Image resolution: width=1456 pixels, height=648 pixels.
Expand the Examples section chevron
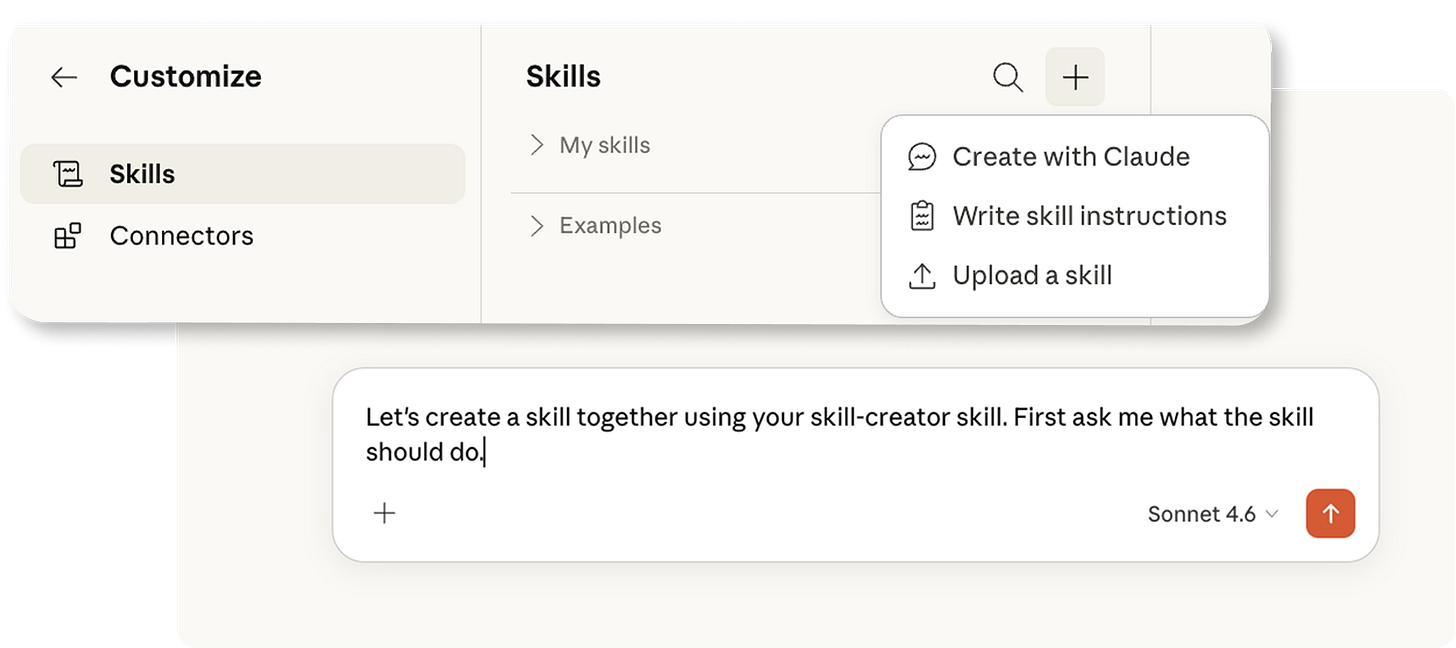pos(537,226)
